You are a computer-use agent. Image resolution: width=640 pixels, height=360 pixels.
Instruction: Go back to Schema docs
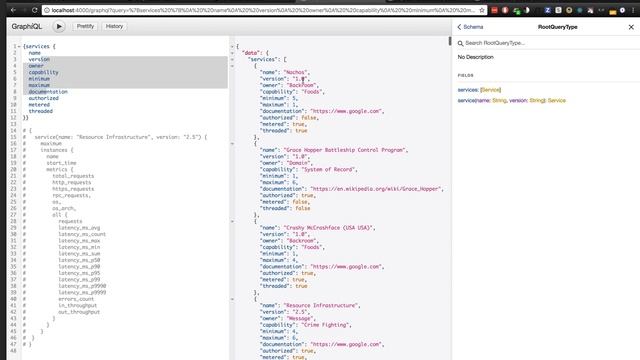click(x=473, y=27)
